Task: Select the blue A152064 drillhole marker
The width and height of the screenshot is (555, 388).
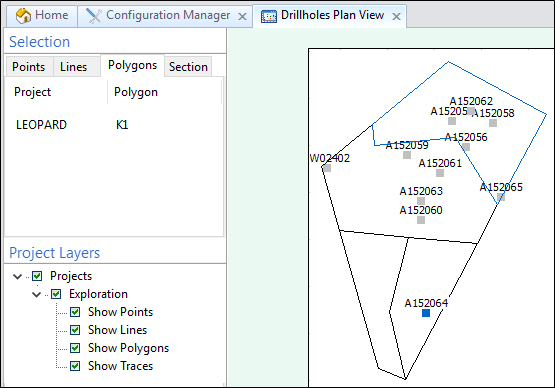Action: 426,313
